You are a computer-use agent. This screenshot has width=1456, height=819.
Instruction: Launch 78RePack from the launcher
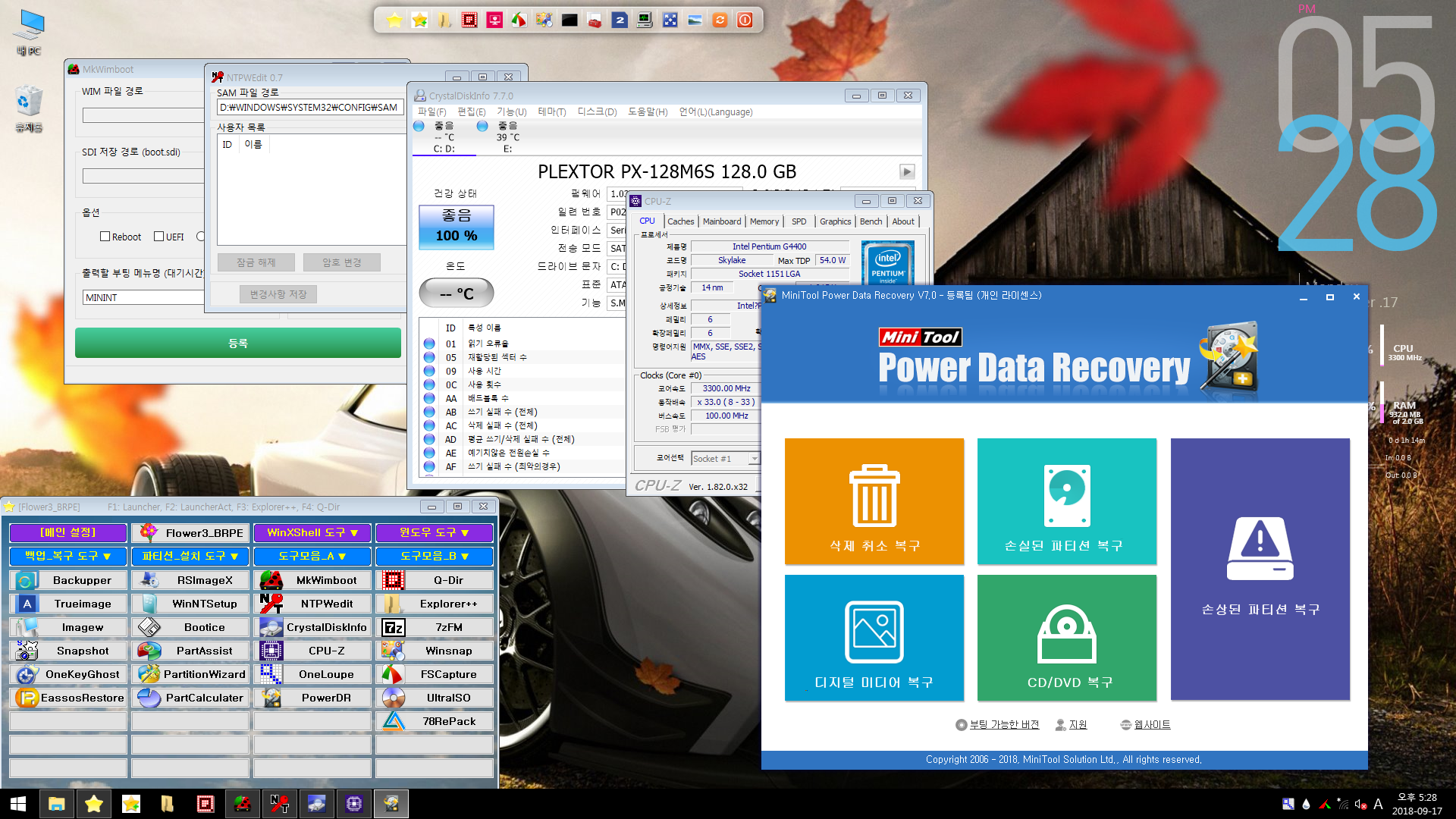click(435, 721)
